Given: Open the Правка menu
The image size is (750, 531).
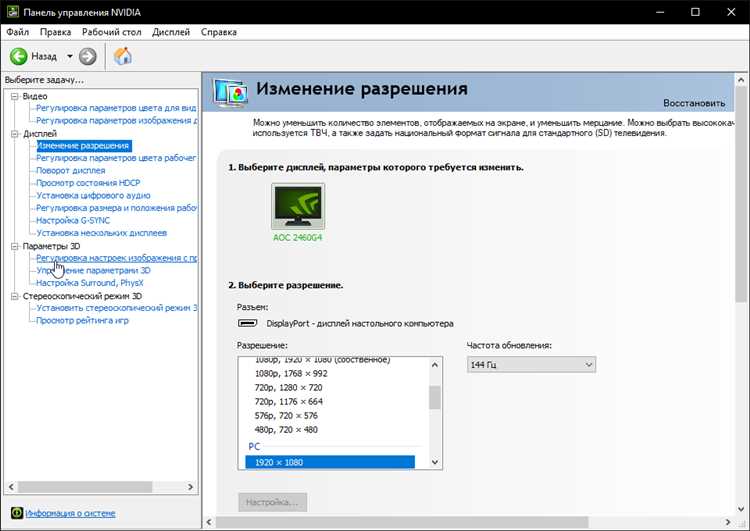Looking at the screenshot, I should (x=55, y=32).
